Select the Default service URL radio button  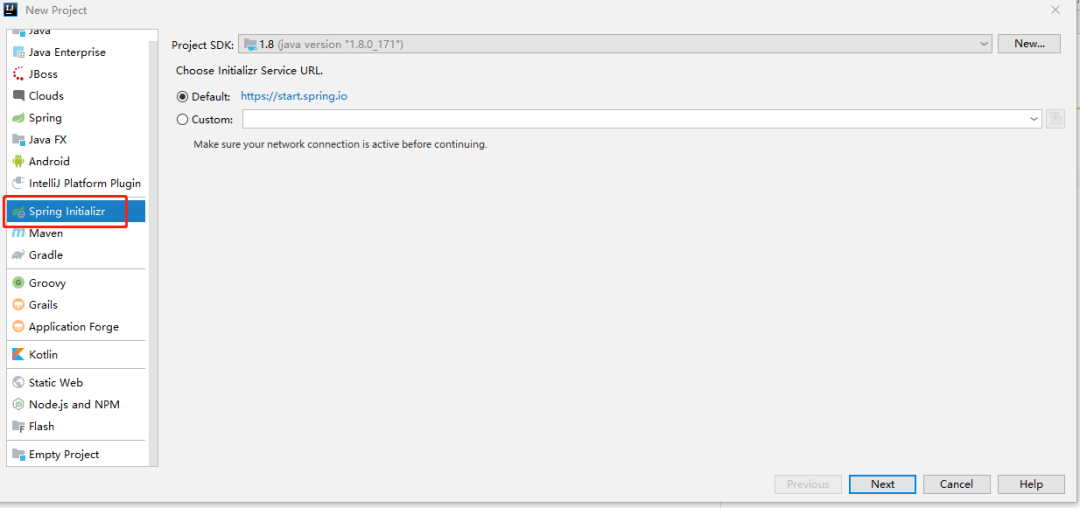(x=182, y=97)
